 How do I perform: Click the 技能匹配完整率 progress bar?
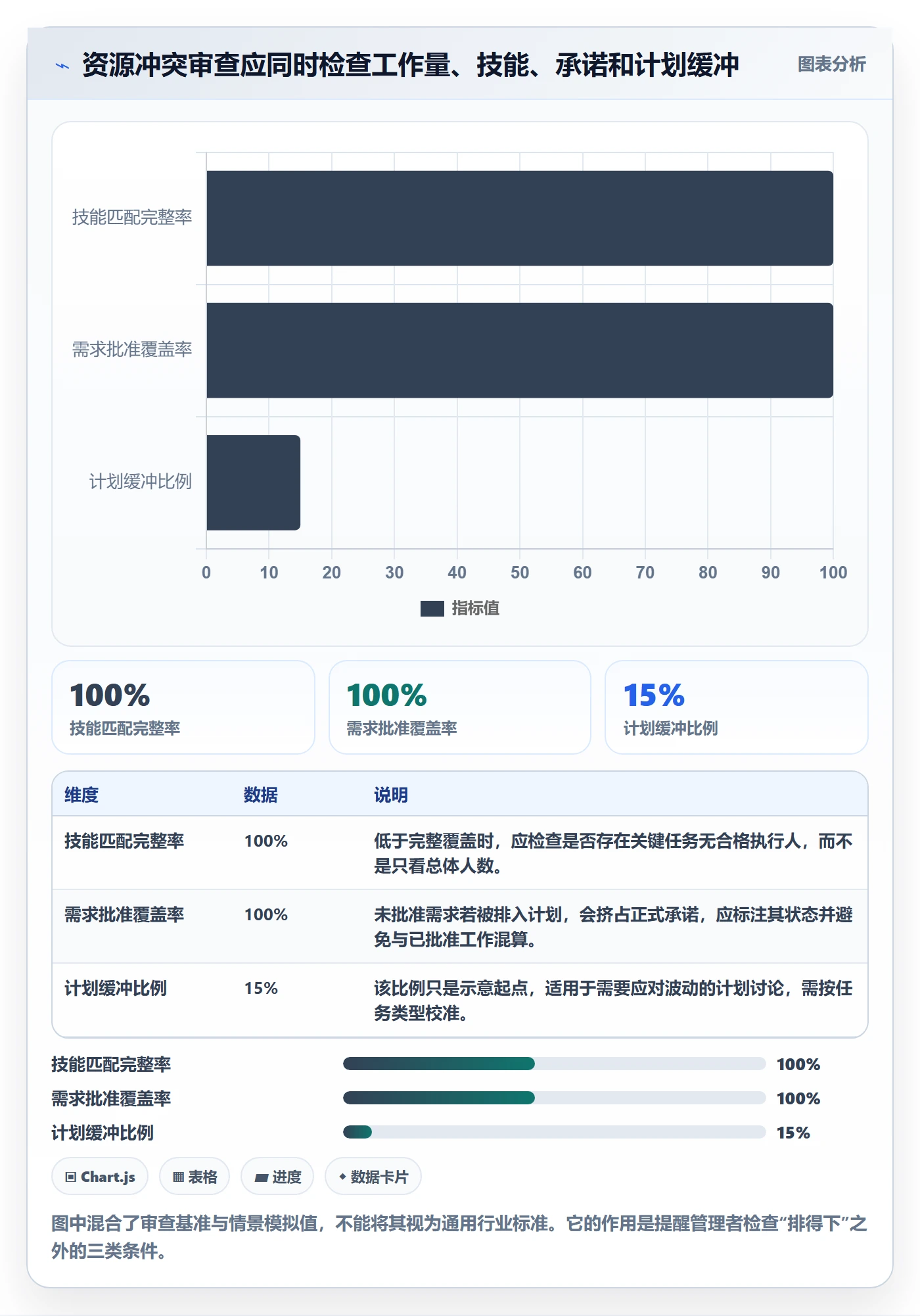(555, 1064)
